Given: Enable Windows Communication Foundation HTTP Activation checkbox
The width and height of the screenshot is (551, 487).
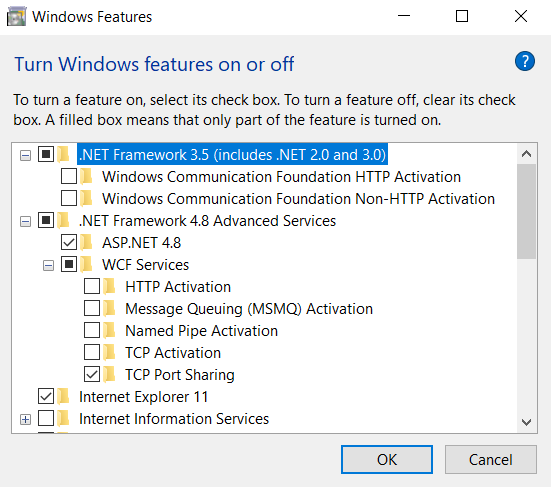Looking at the screenshot, I should pos(69,176).
